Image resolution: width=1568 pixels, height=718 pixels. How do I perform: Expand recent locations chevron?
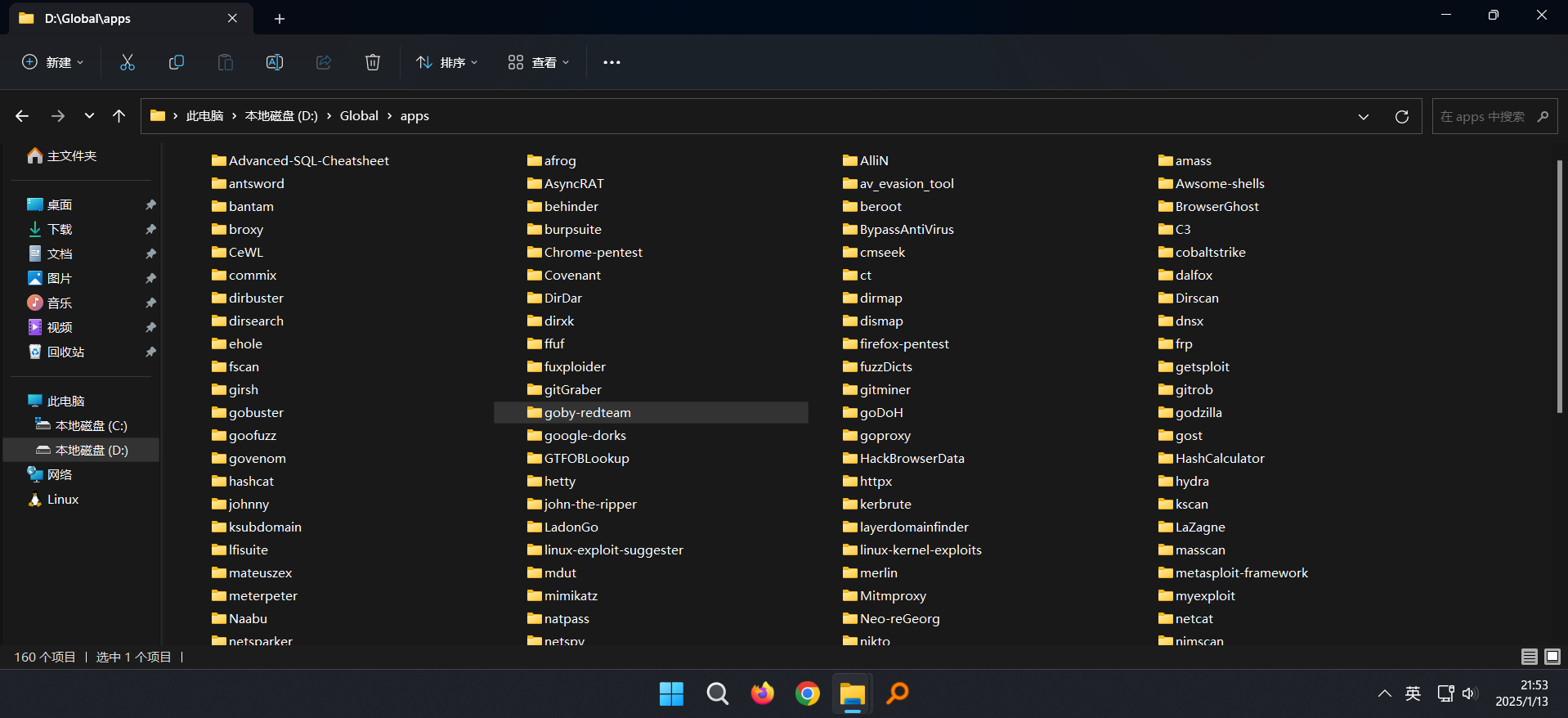pos(89,116)
